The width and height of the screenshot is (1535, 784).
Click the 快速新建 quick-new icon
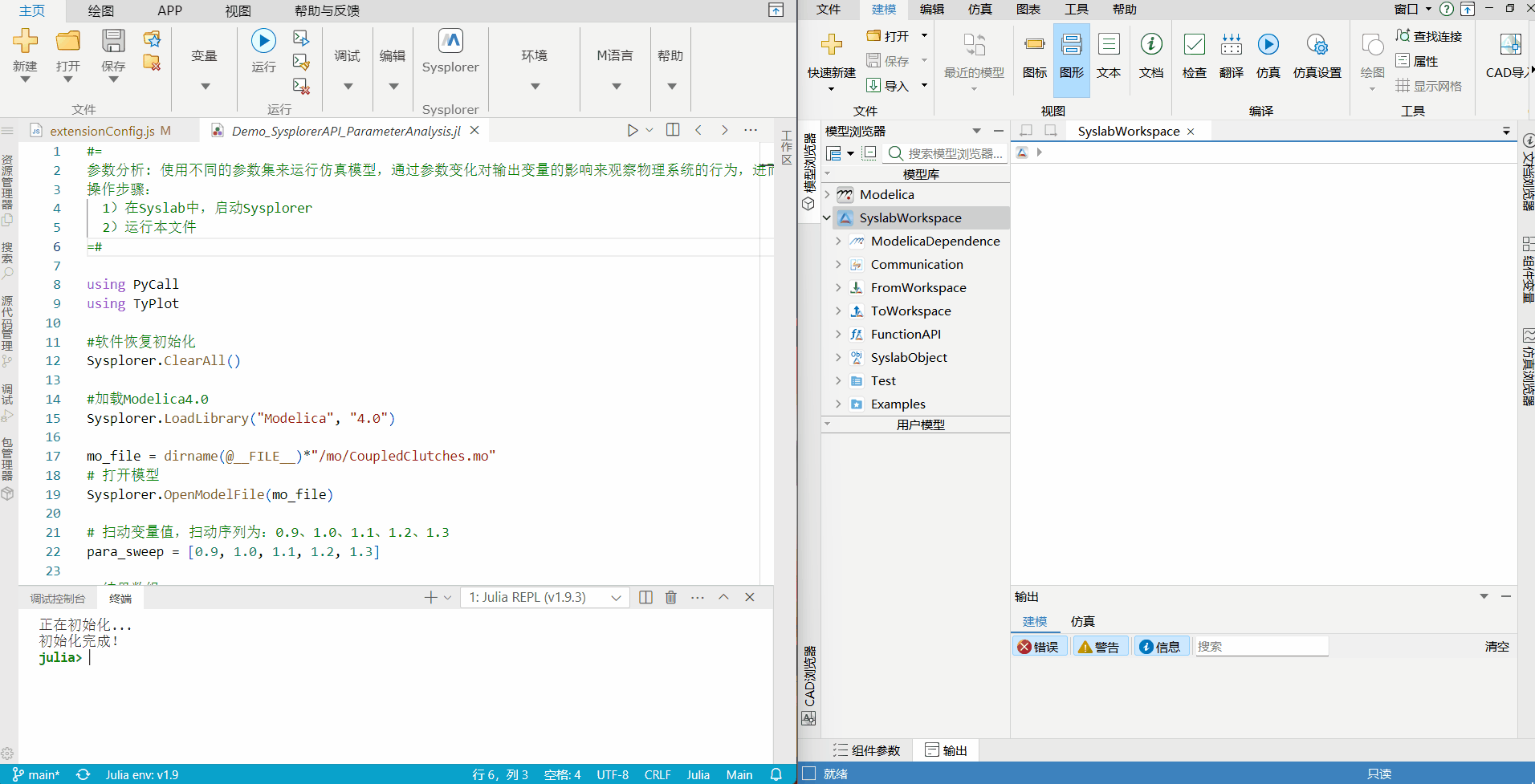(831, 45)
